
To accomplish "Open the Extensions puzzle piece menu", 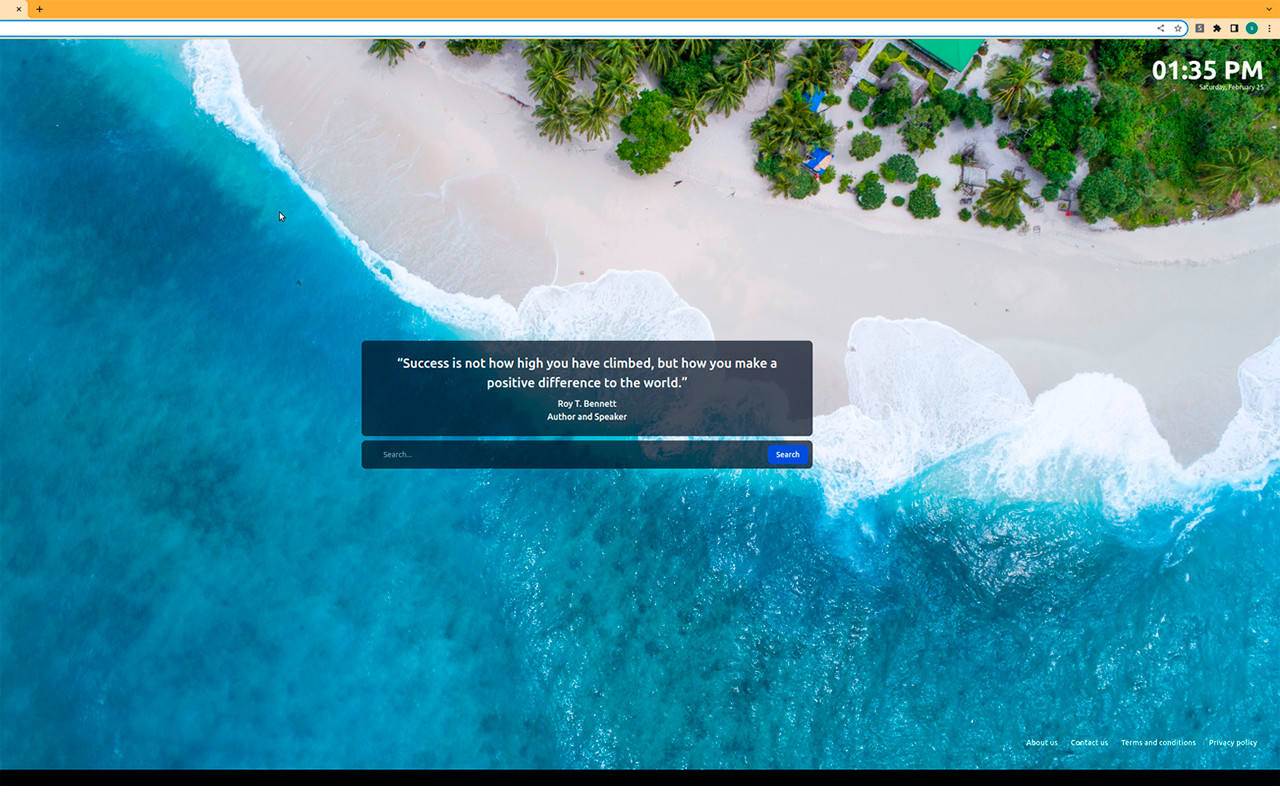I will tap(1217, 28).
